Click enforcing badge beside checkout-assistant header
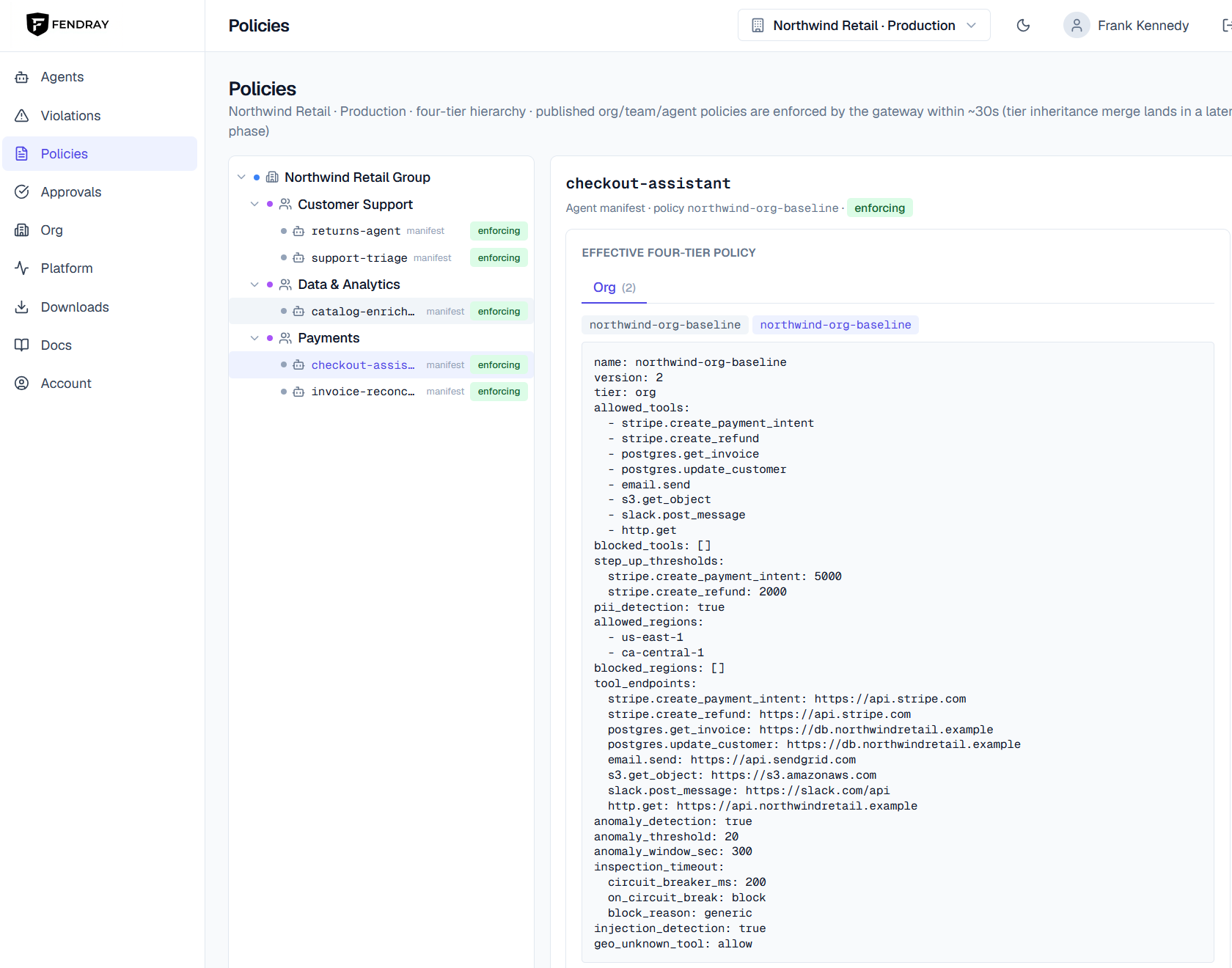The height and width of the screenshot is (968, 1232). click(x=879, y=208)
